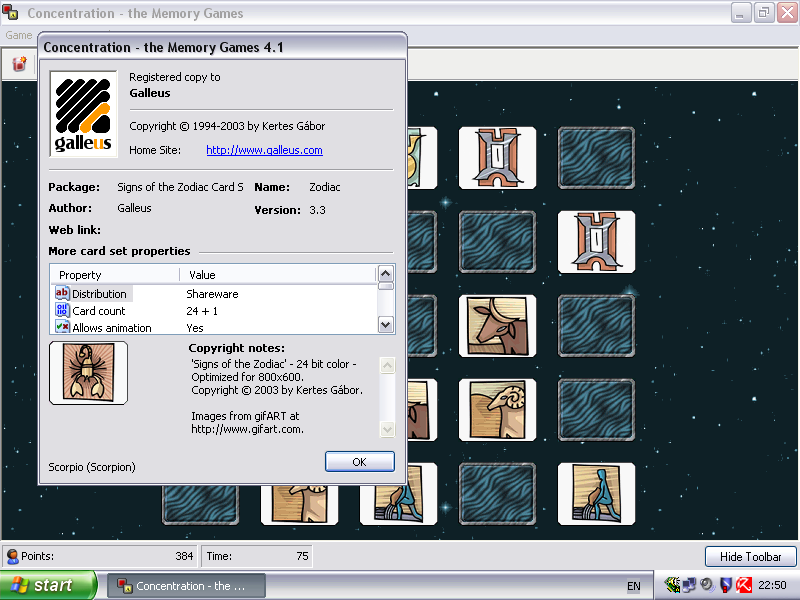Click the Distribution property icon

tap(62, 294)
